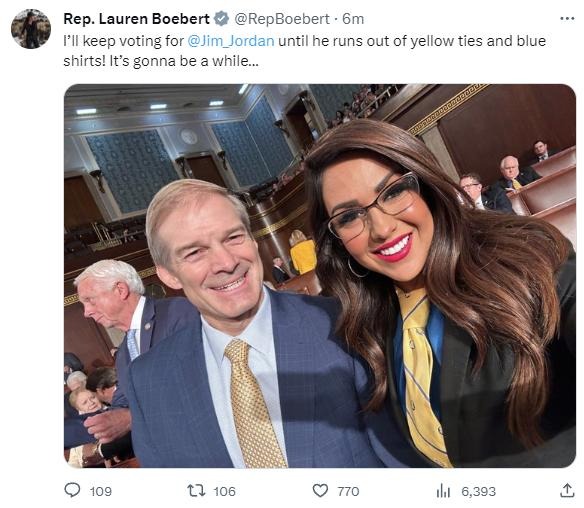Screen dimensions: 584x508
Task: Click the retweet arrows icon
Action: [196, 490]
